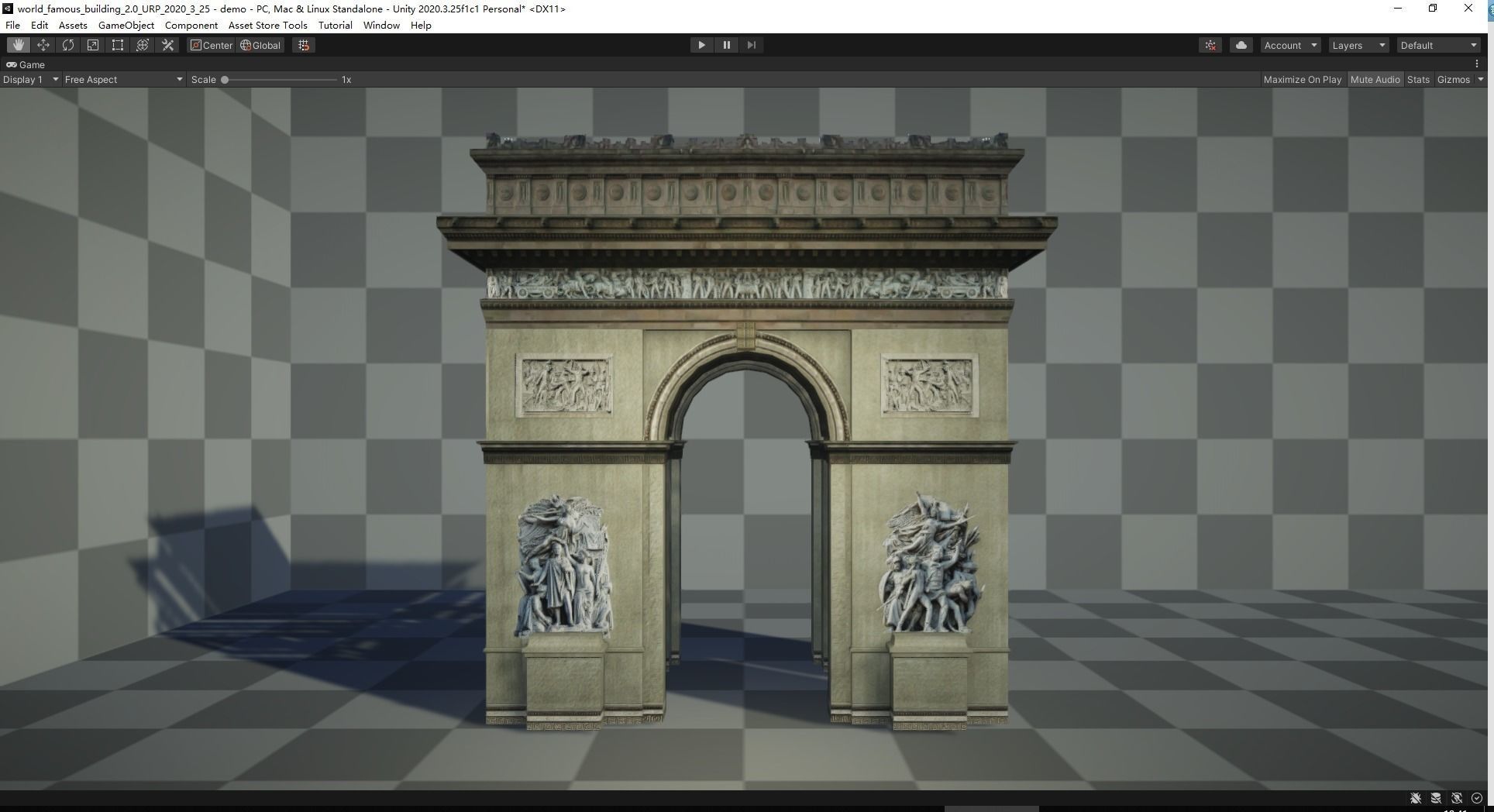Click the checkmark activity status icon
1494x812 pixels.
[1477, 798]
